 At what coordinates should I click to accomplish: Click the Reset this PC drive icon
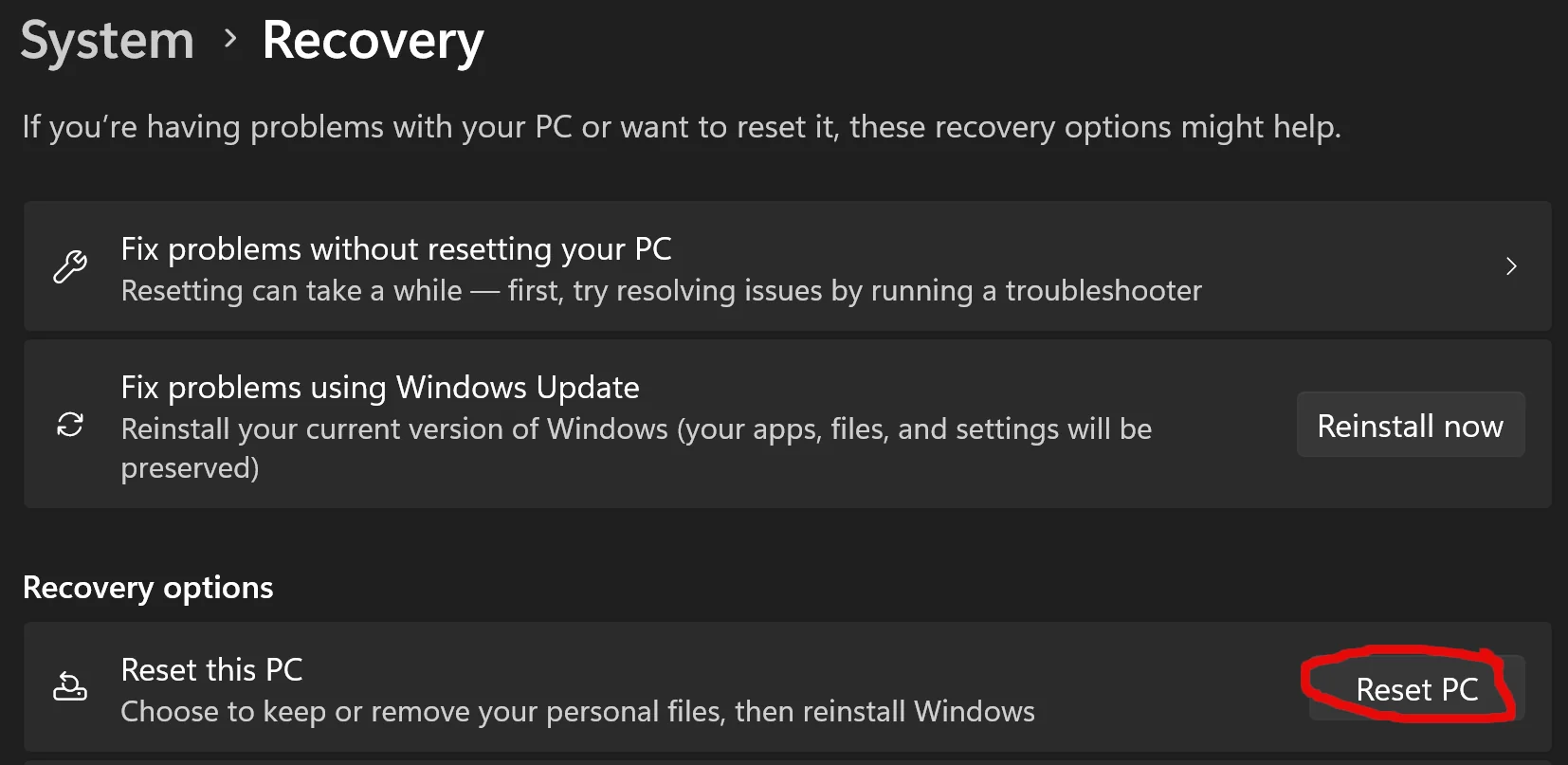(x=70, y=686)
